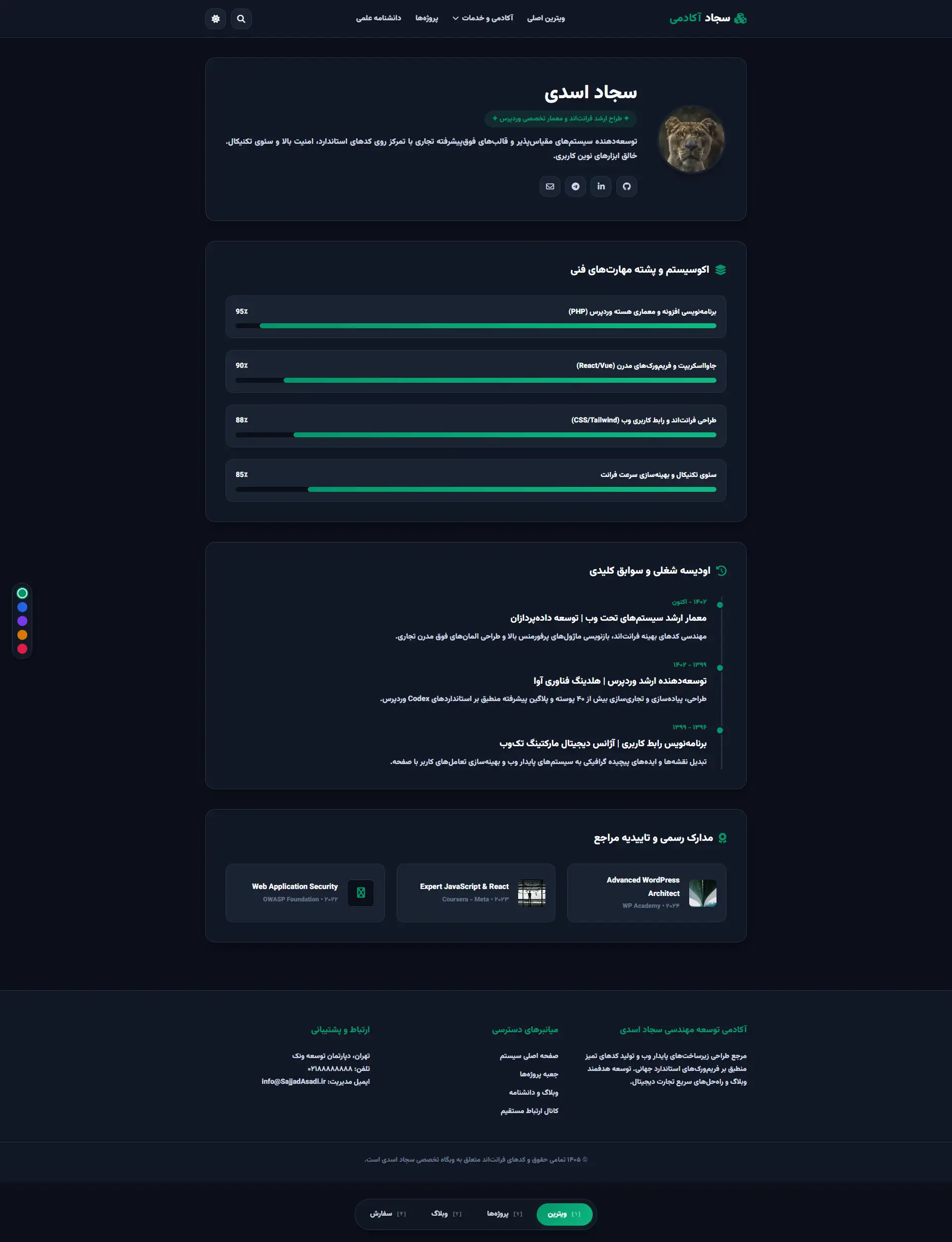
Task: Click the history clock icon beside career heading
Action: [721, 571]
